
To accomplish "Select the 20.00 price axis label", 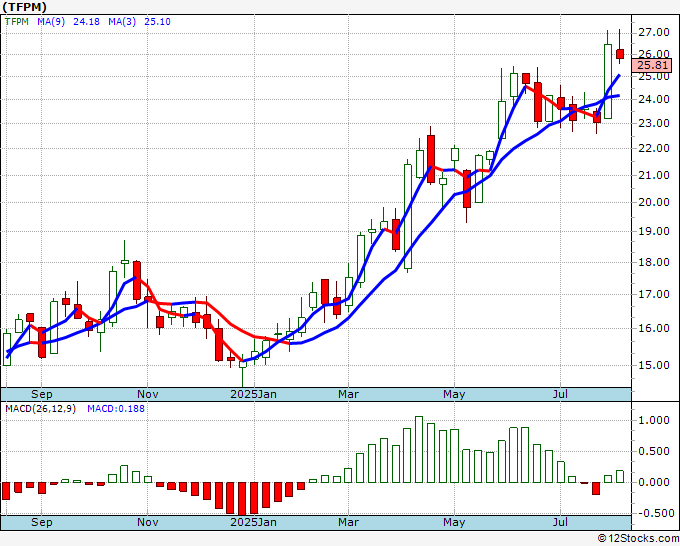I will (654, 202).
